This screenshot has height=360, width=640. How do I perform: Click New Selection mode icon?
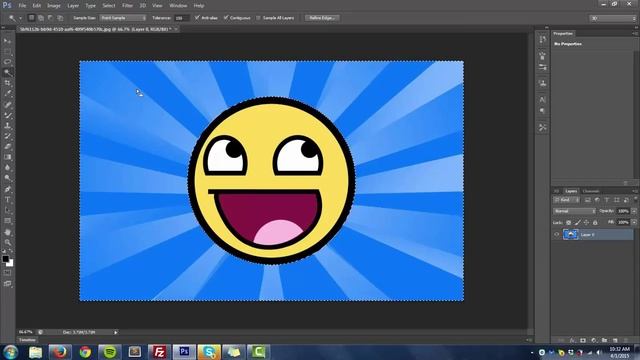click(31, 18)
